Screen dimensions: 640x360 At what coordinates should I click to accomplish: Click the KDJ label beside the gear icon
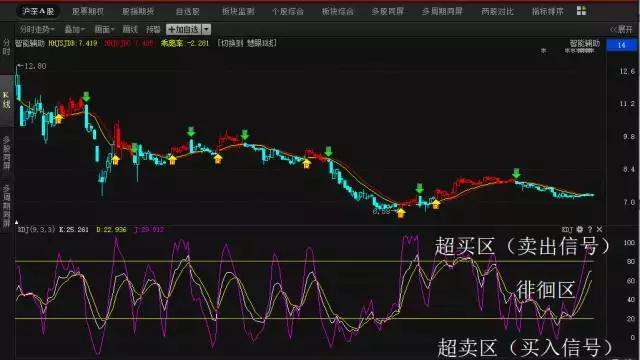point(567,229)
